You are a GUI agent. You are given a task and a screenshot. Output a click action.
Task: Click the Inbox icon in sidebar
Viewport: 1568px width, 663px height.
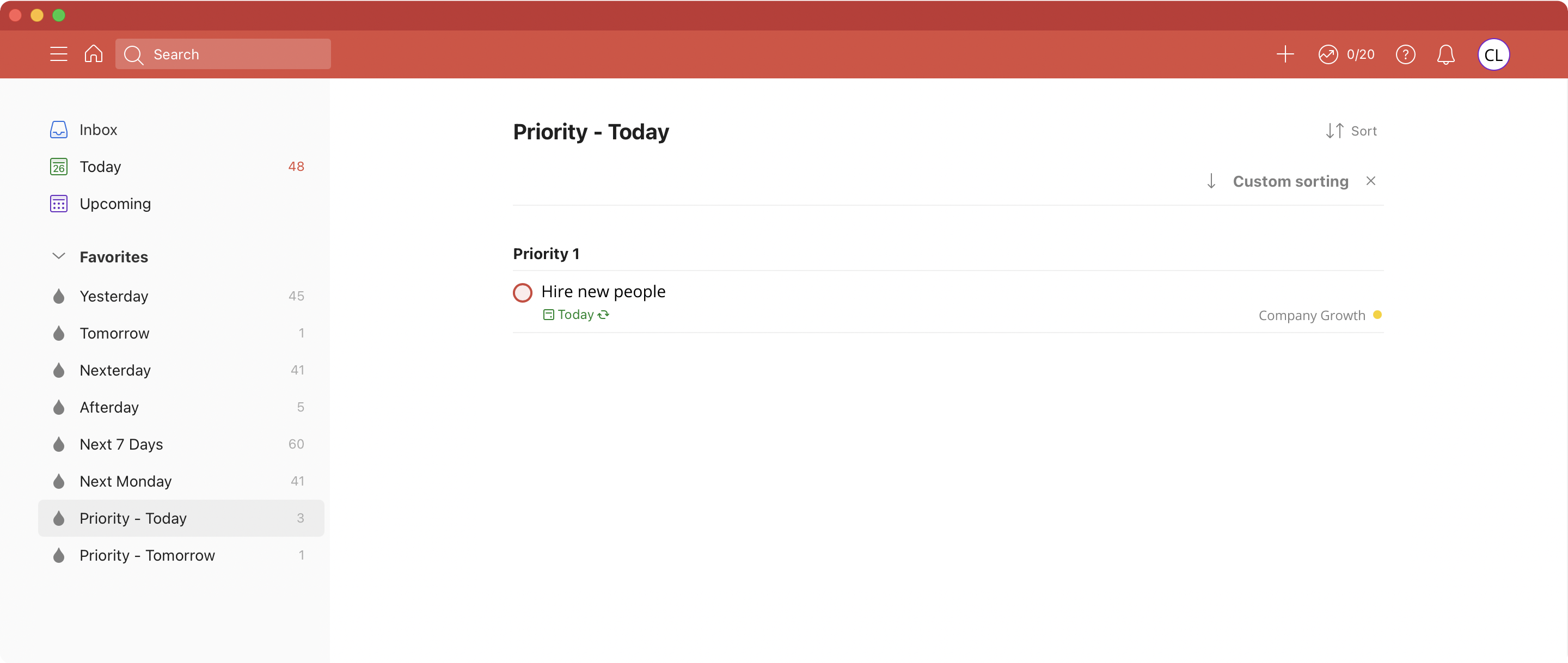click(59, 129)
